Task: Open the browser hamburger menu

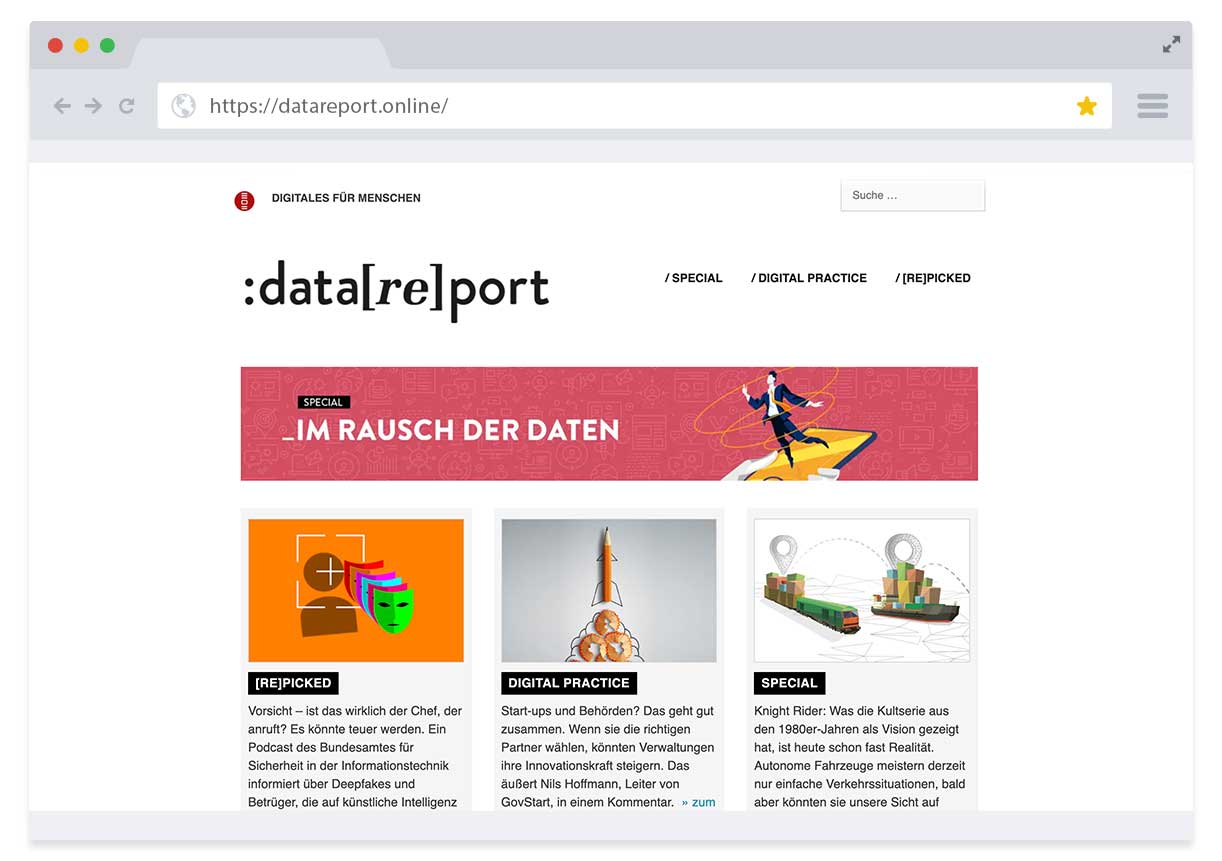Action: pos(1153,106)
